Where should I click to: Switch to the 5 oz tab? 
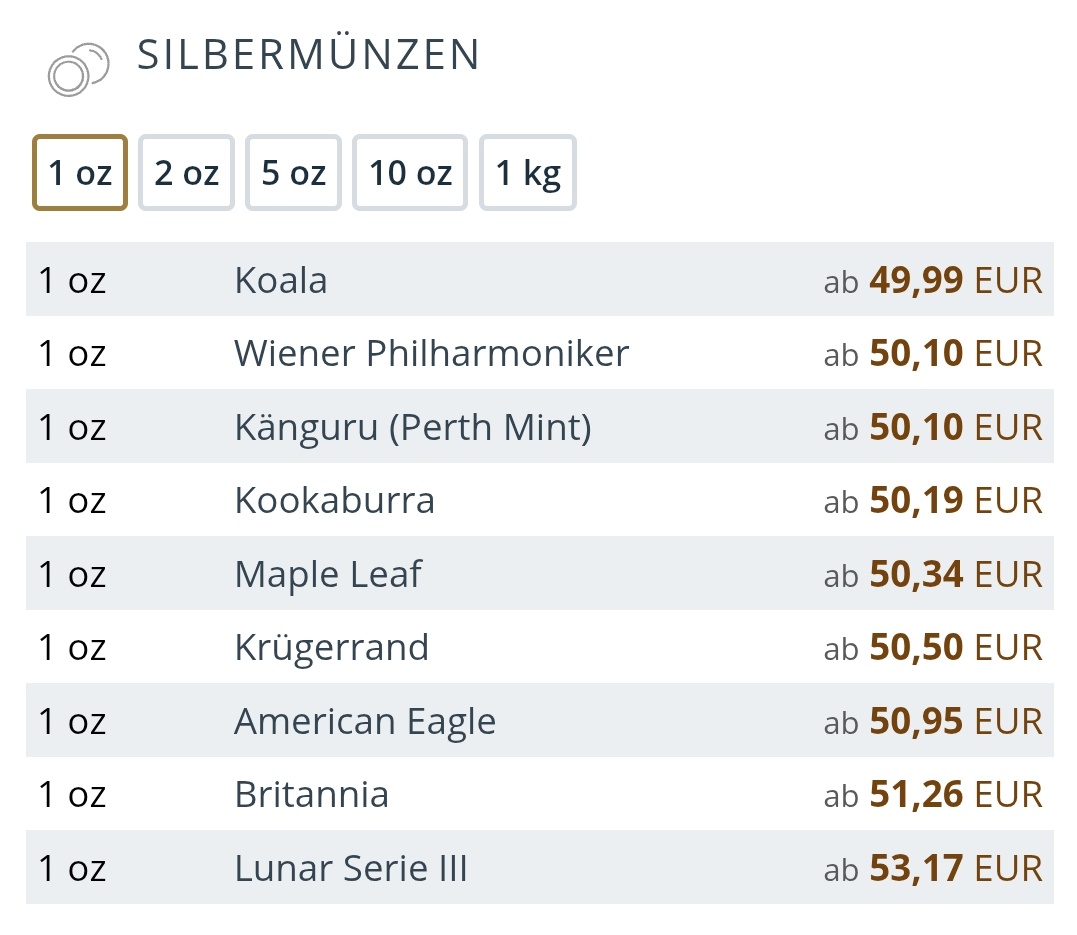tap(293, 173)
